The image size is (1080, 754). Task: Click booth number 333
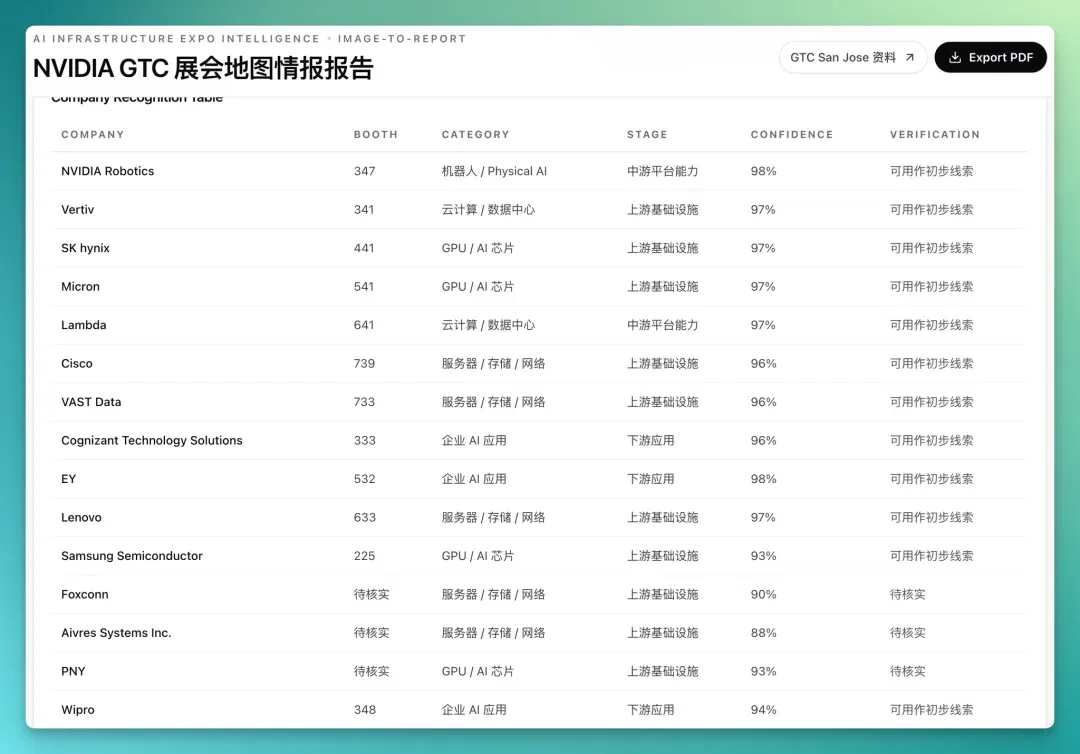tap(364, 441)
